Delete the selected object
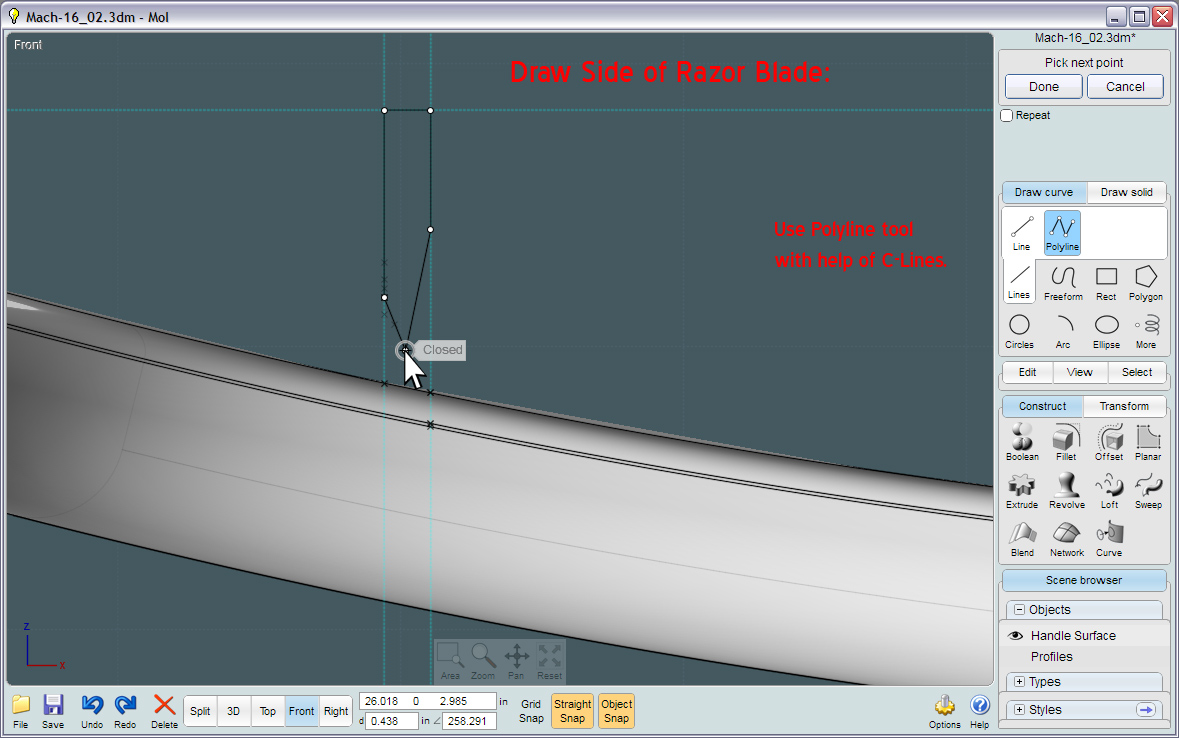 point(164,710)
